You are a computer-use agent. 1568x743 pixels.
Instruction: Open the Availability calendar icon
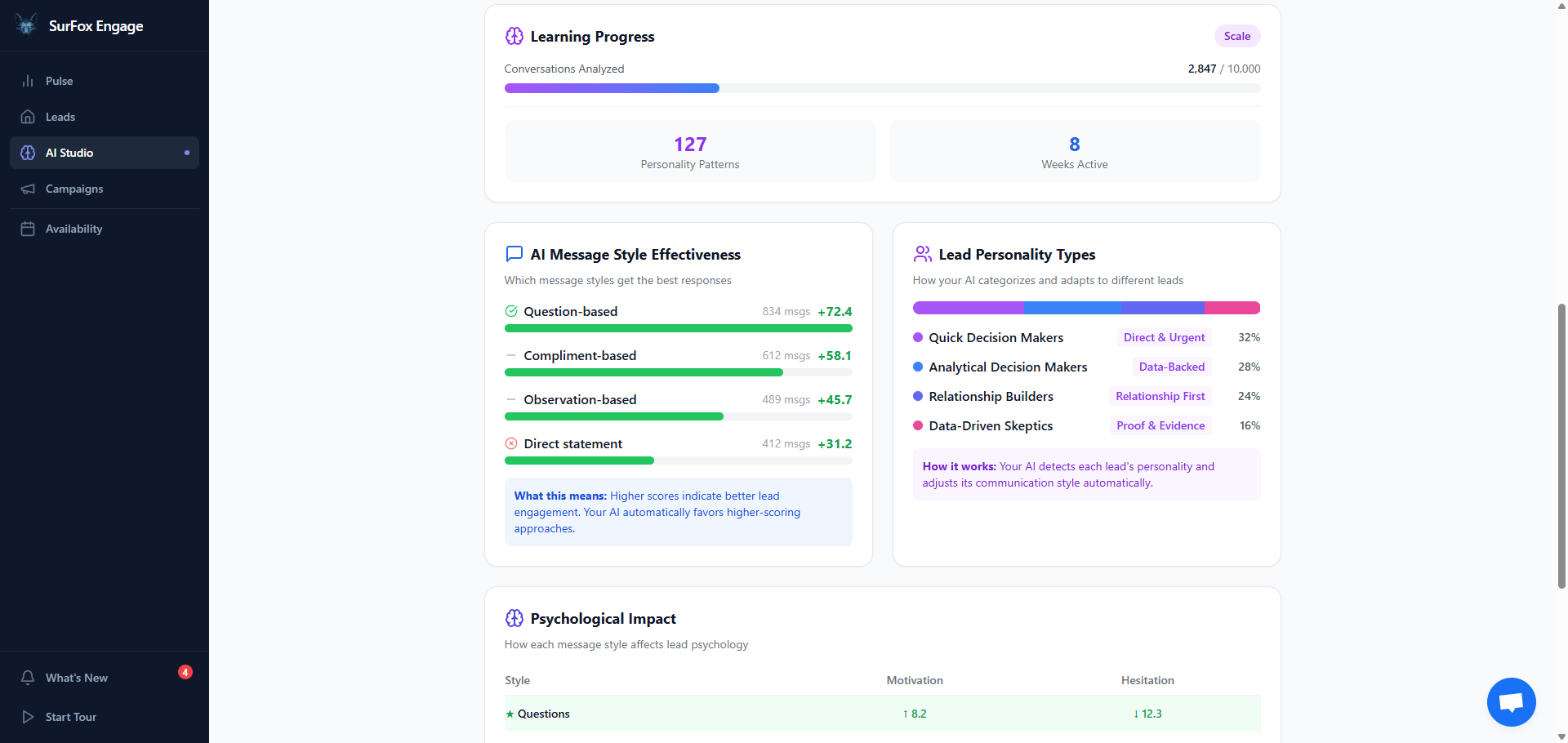(x=28, y=229)
